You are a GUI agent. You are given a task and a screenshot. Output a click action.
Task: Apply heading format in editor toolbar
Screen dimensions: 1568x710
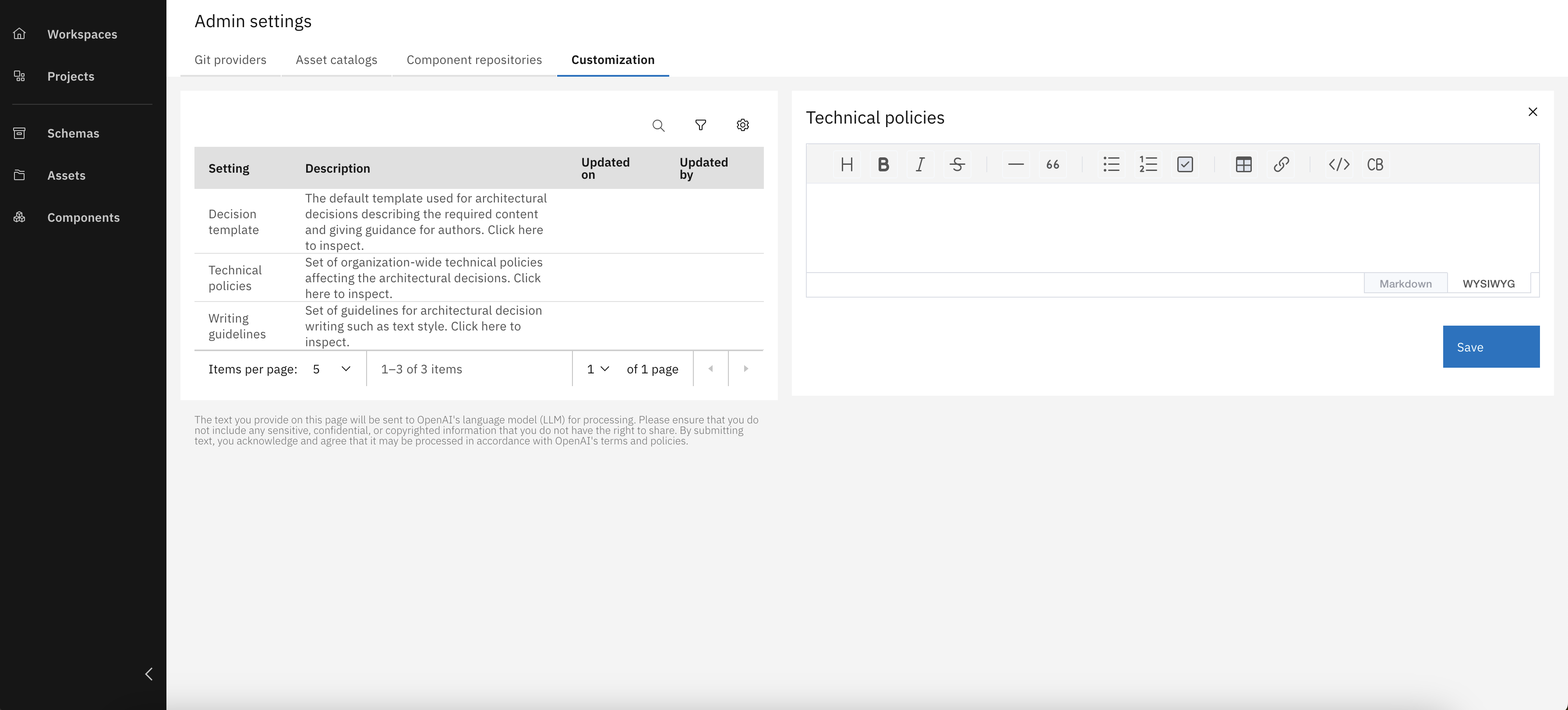pyautogui.click(x=846, y=164)
